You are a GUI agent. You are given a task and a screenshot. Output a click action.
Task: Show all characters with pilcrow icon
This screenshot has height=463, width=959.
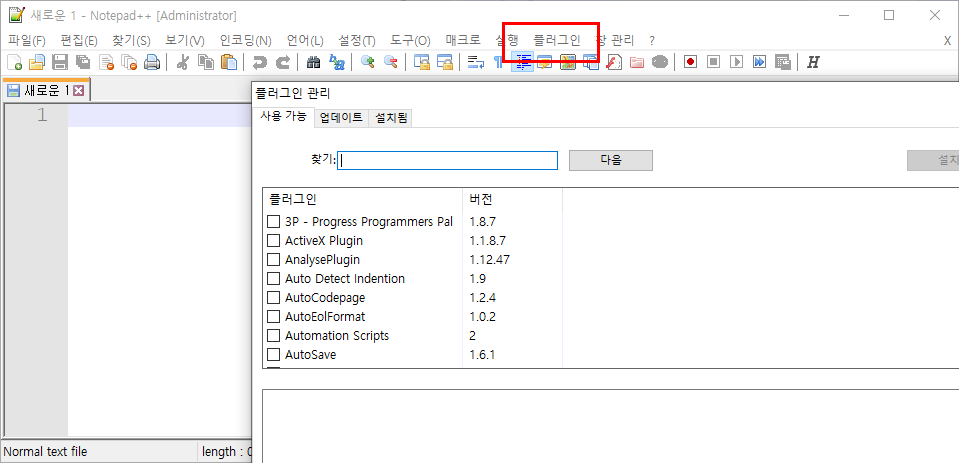[498, 62]
